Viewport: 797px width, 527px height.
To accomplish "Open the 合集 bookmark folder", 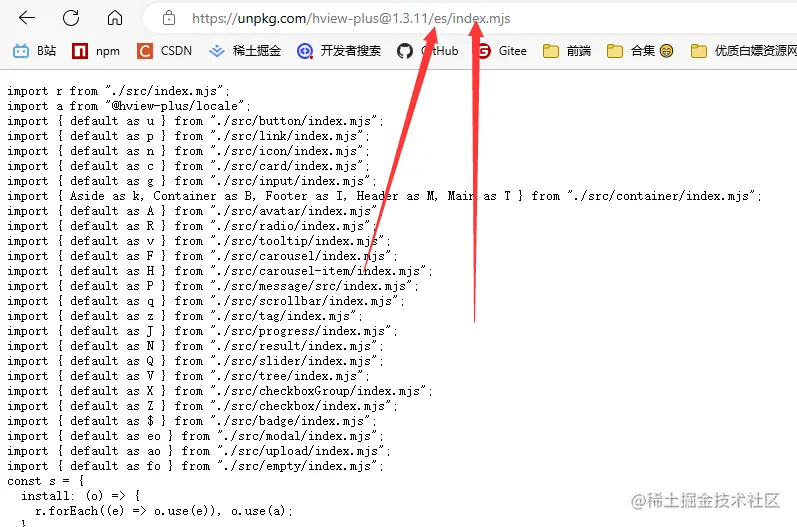I will point(640,51).
